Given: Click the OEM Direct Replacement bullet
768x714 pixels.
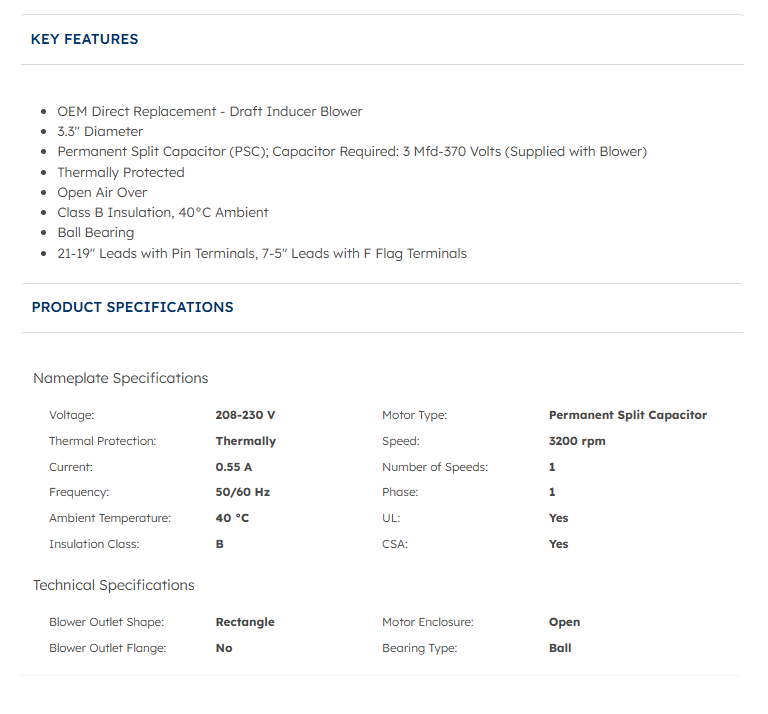Looking at the screenshot, I should (x=210, y=111).
